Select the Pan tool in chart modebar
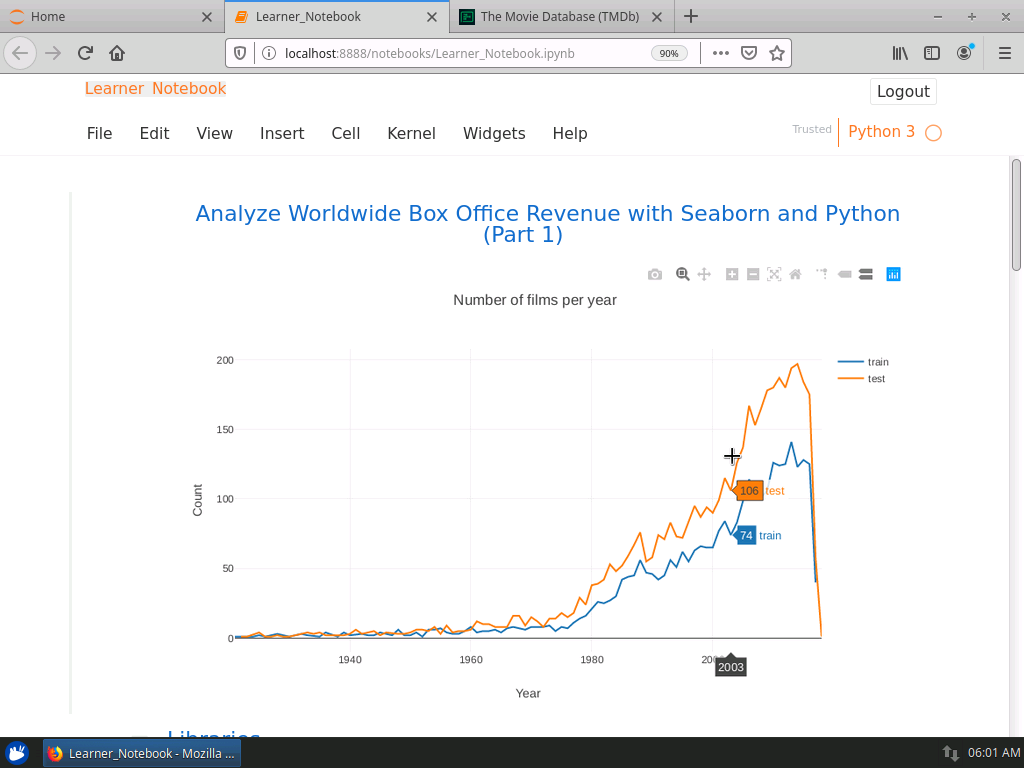Screen dimensions: 1024x768 pos(704,274)
